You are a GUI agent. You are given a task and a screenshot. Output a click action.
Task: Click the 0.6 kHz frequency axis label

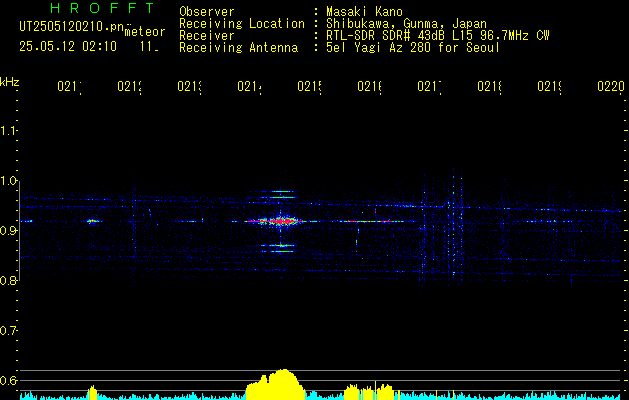(8, 380)
